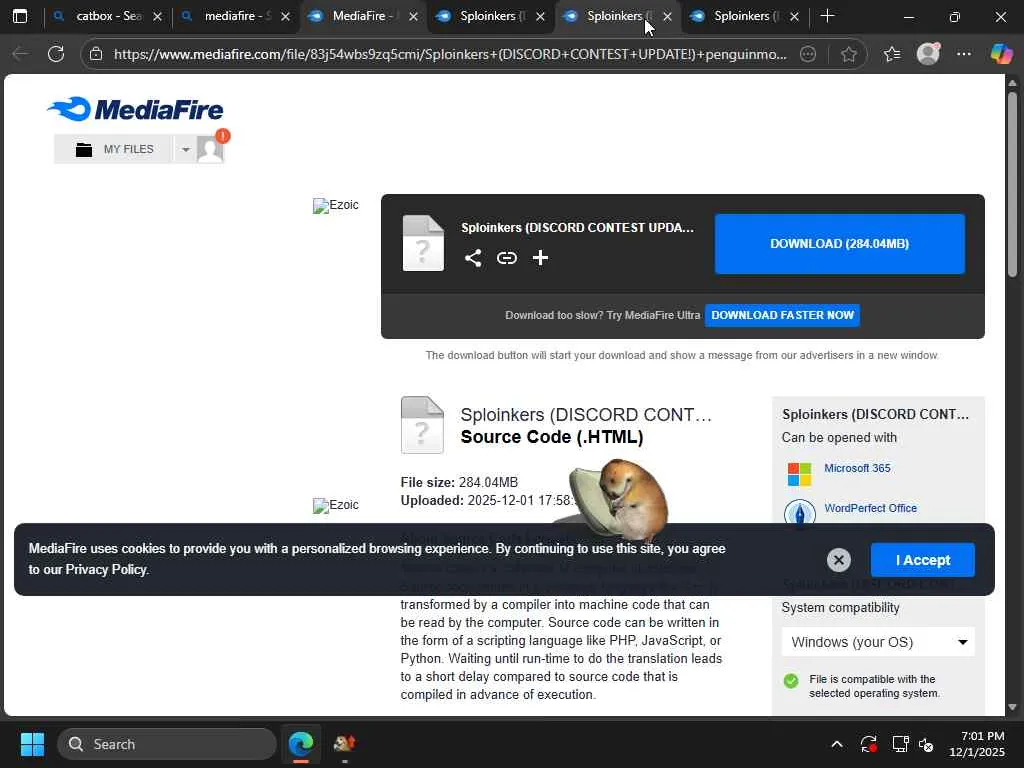Open the user avatar with notification badge
Image resolution: width=1024 pixels, height=768 pixels.
(x=211, y=148)
